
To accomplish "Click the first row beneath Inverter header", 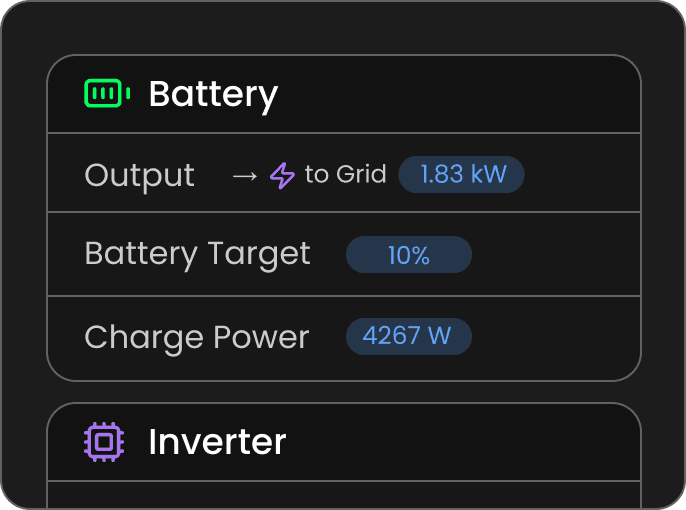I will point(343,495).
